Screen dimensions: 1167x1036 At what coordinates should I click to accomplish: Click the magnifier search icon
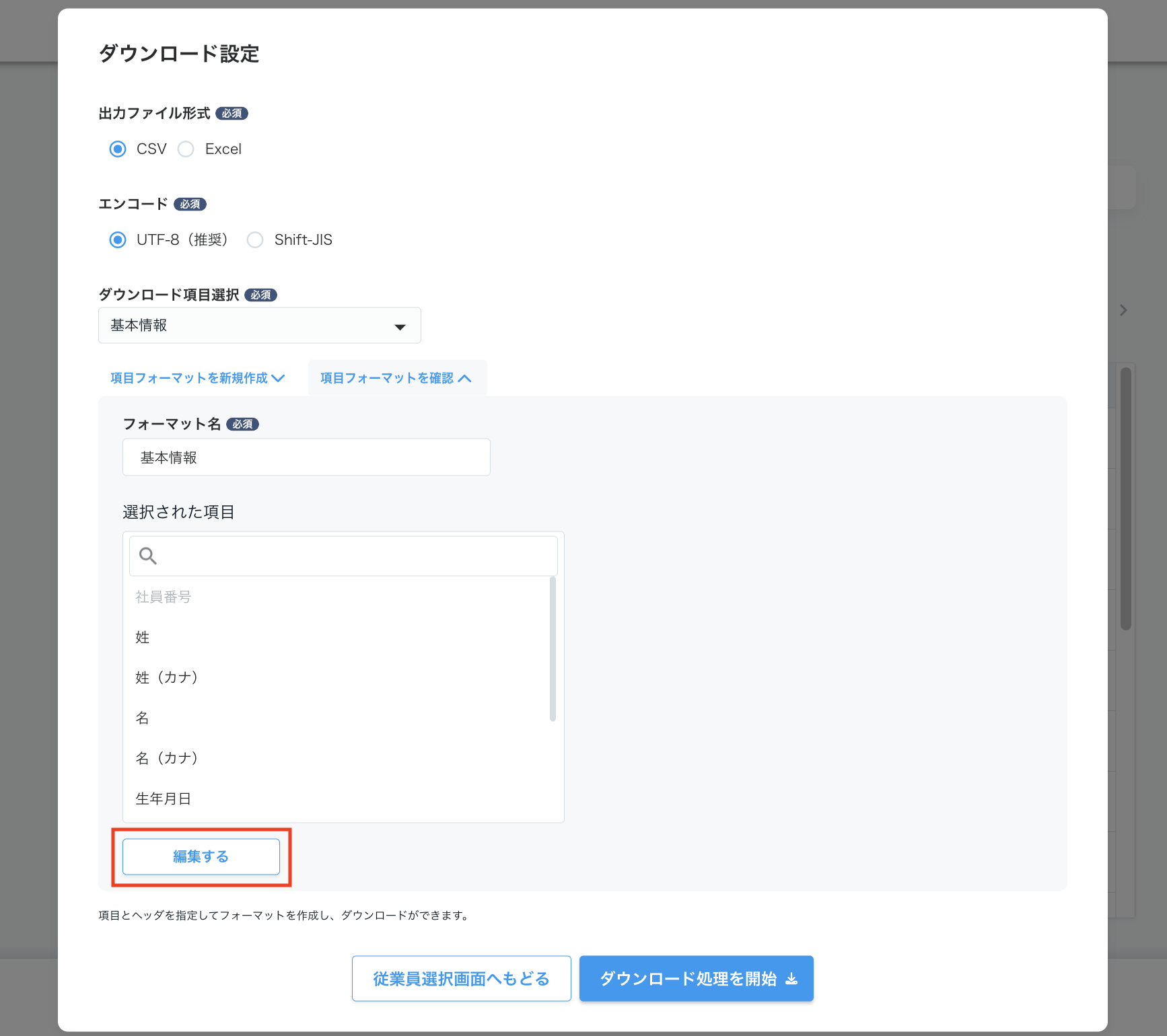click(148, 556)
